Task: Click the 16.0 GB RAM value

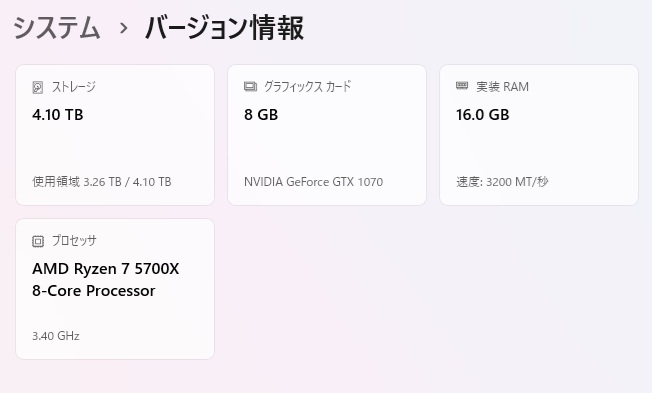Action: (483, 115)
